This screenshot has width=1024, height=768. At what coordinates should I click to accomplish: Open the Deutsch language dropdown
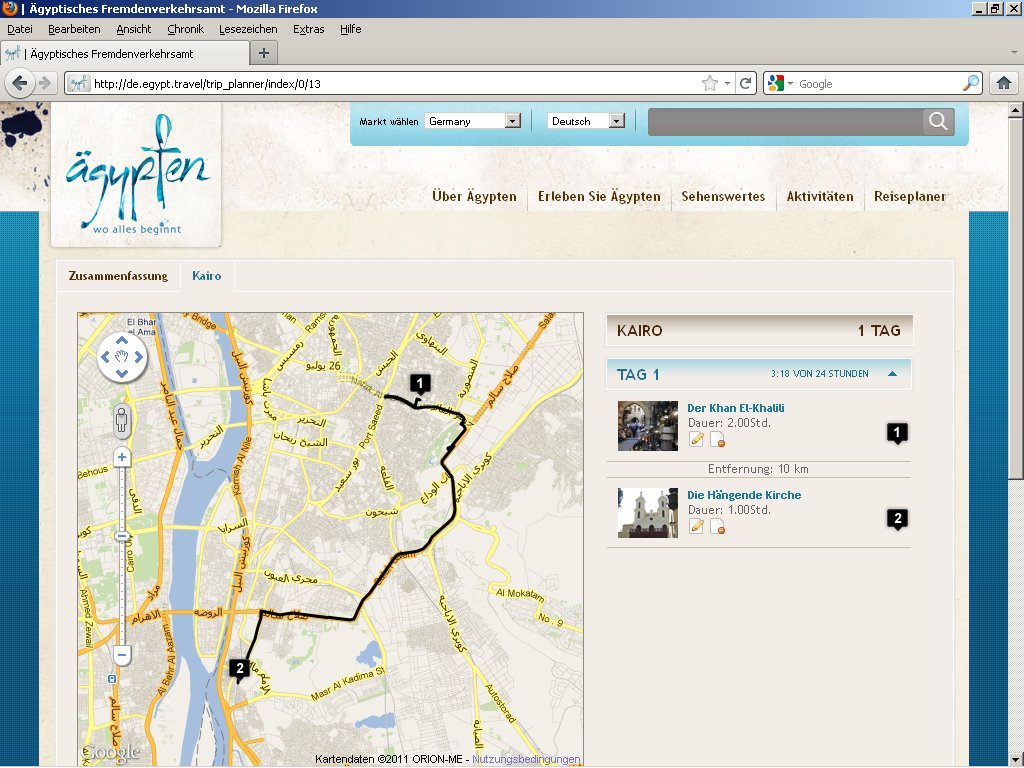tap(586, 121)
